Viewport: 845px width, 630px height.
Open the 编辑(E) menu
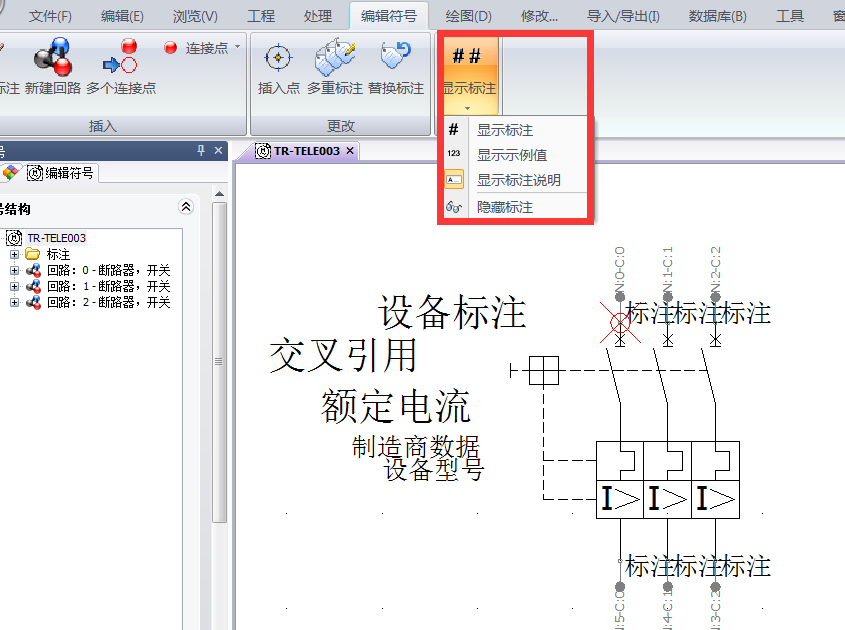pyautogui.click(x=122, y=16)
